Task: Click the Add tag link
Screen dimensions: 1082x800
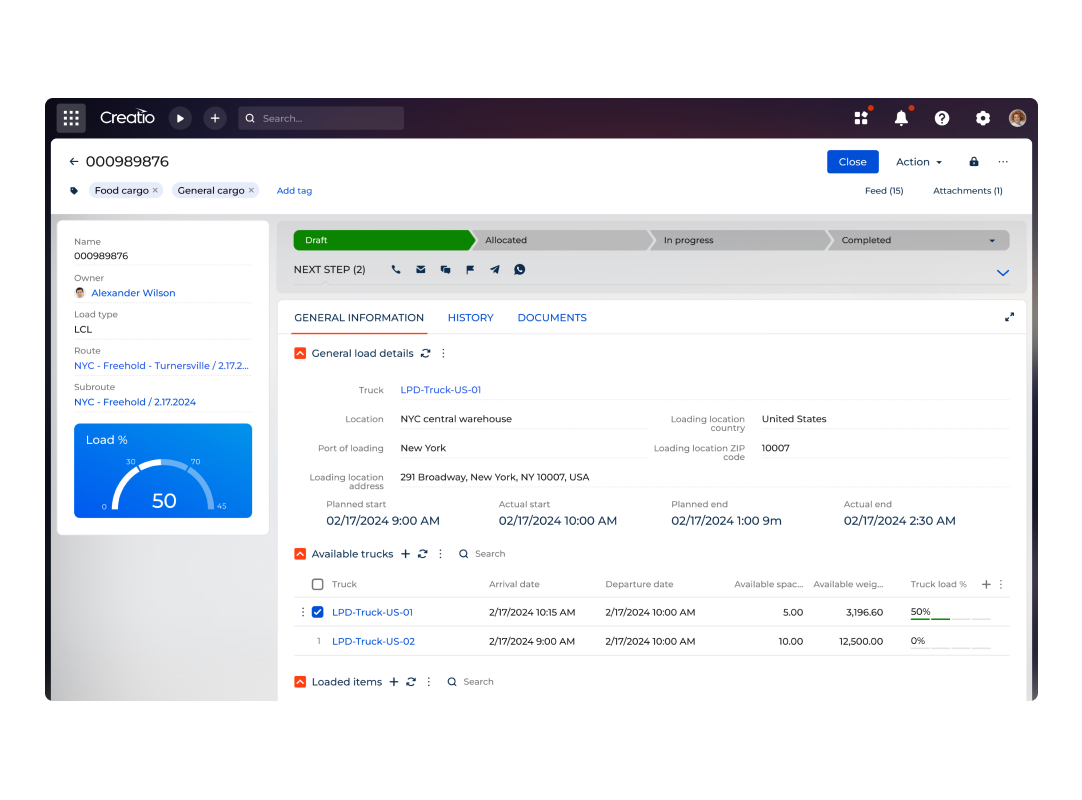Action: (294, 191)
